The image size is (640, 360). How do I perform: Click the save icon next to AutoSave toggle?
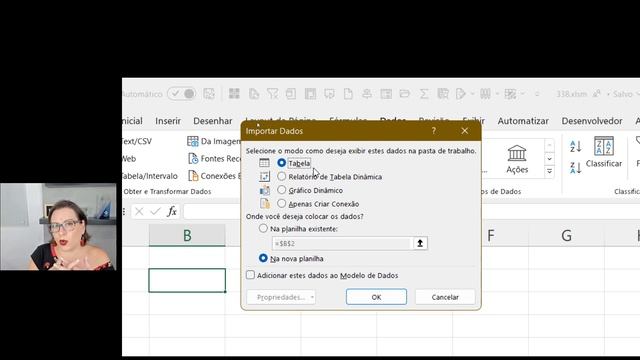click(209, 94)
